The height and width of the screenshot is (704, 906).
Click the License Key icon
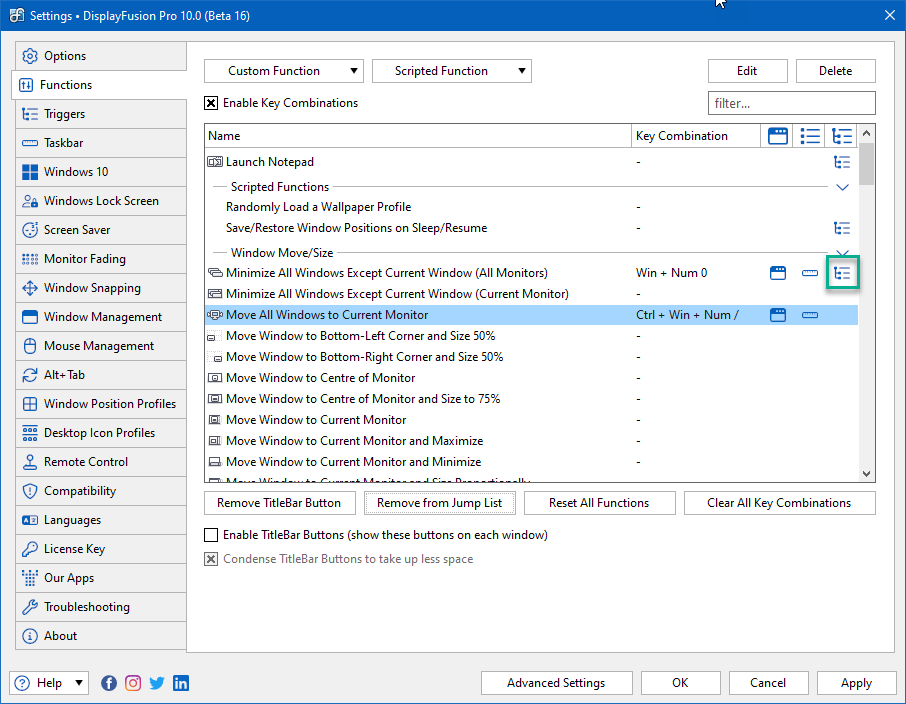click(29, 549)
